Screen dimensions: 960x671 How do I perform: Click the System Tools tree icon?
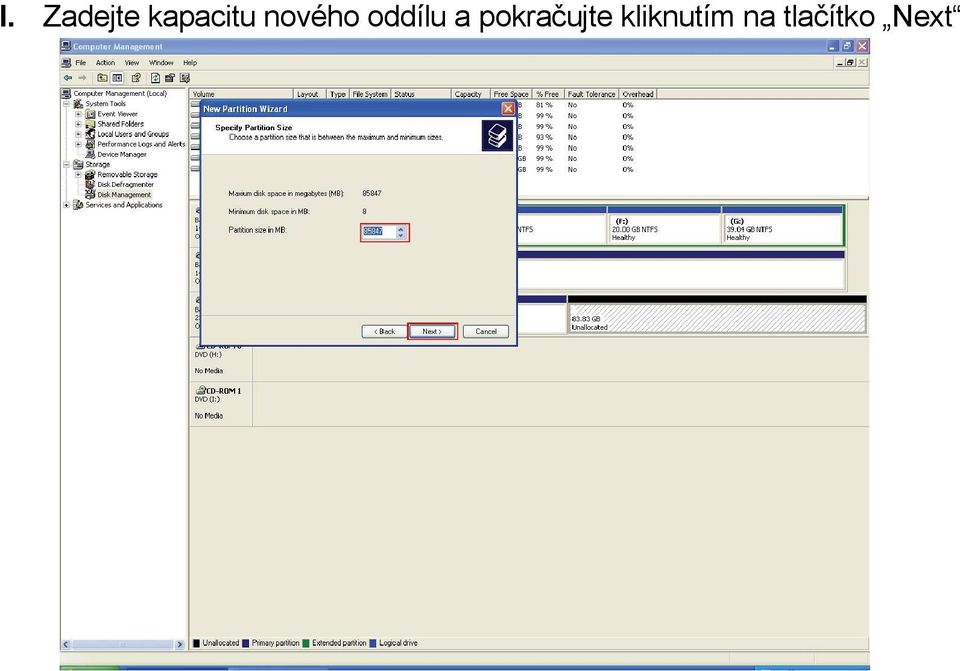78,104
